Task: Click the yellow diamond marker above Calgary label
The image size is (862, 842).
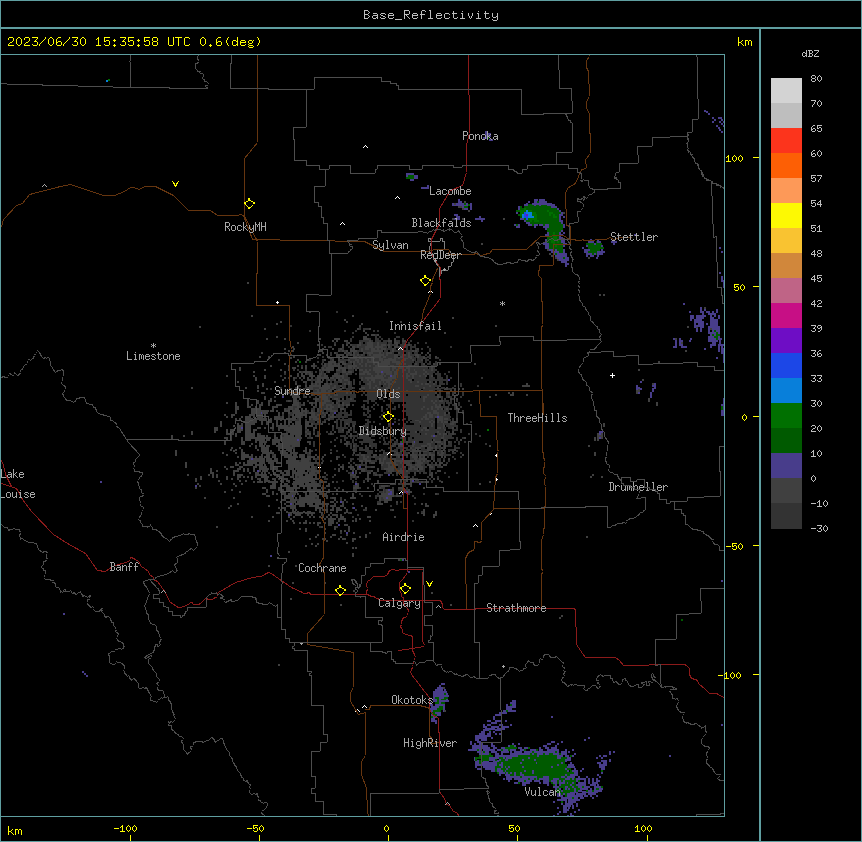Action: click(x=405, y=589)
